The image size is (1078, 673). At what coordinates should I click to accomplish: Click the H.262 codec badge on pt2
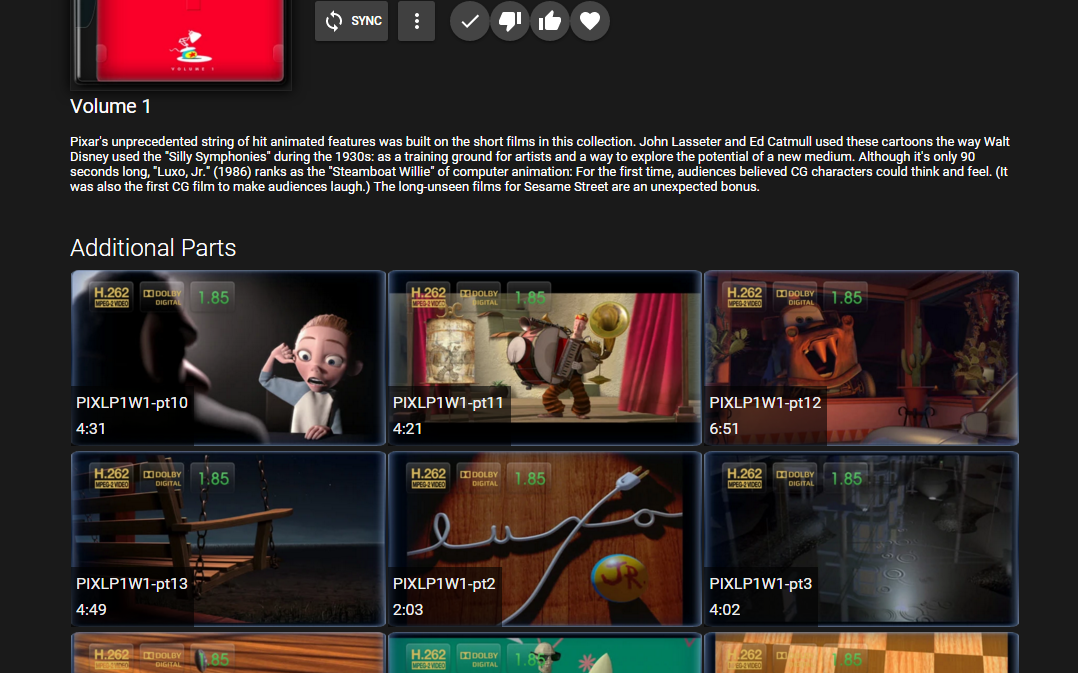point(428,477)
